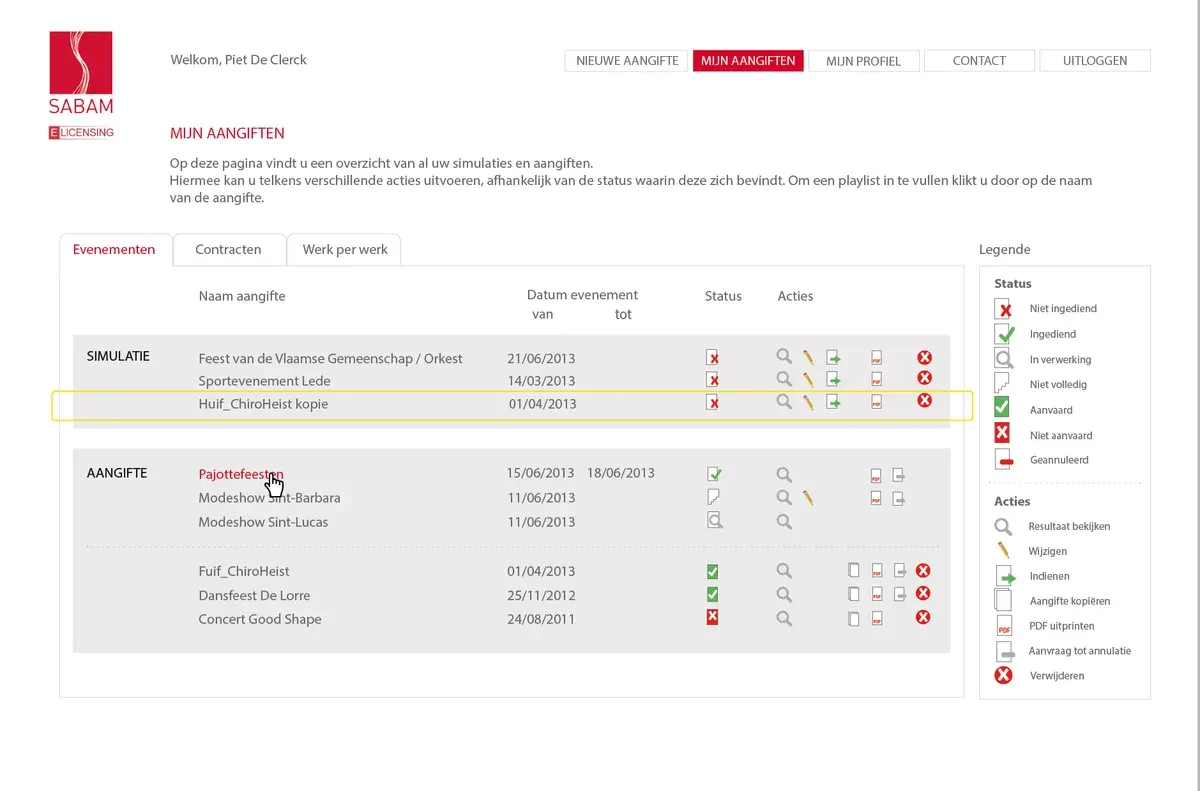Screen dimensions: 1200x791
Task: Submit Huif_ChiroHeist kopie via green arrow
Action: 832,402
